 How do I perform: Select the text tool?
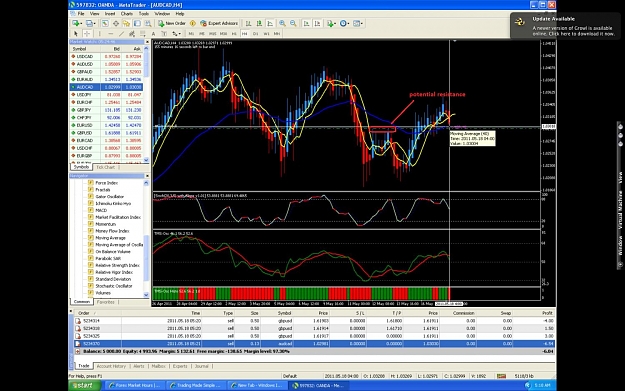coord(153,34)
